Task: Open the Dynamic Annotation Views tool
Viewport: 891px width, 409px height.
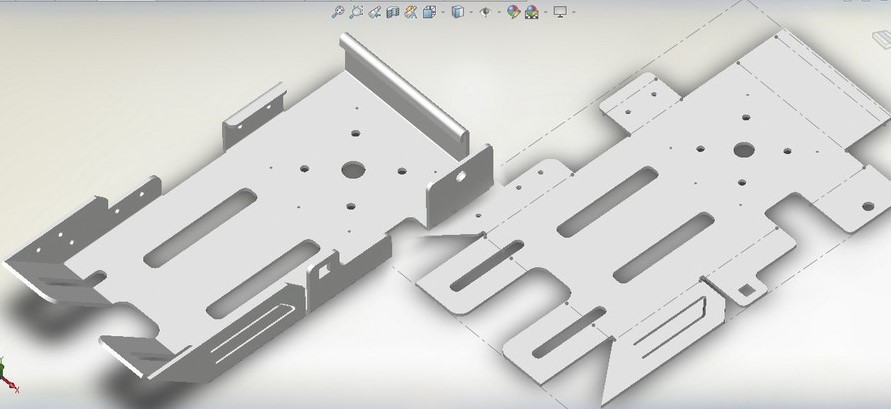Action: 411,12
